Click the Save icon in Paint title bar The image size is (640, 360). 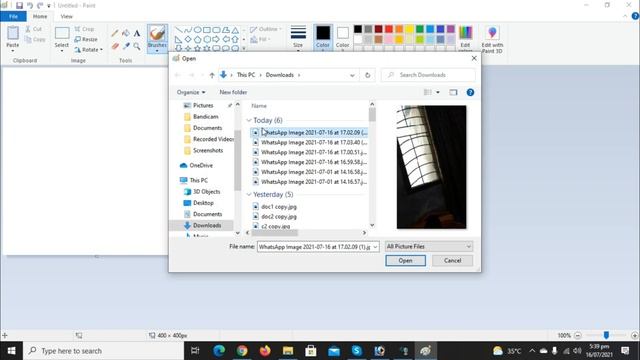click(x=19, y=6)
